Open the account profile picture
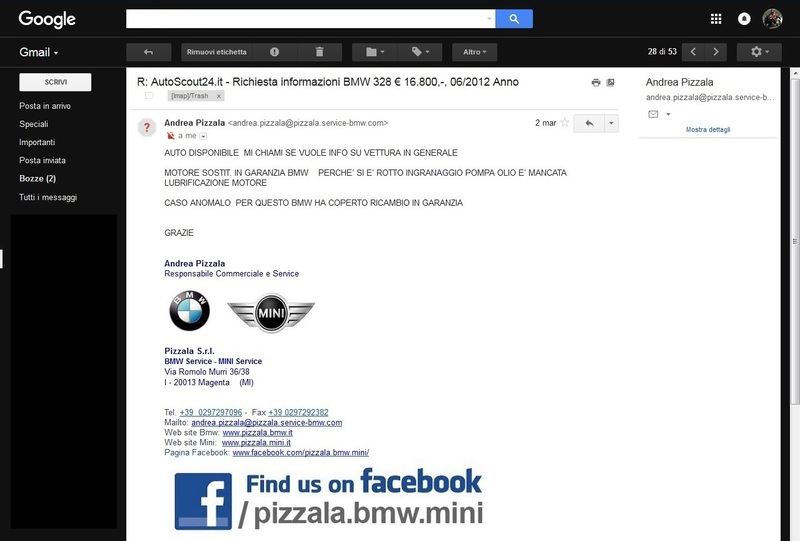 (x=772, y=19)
